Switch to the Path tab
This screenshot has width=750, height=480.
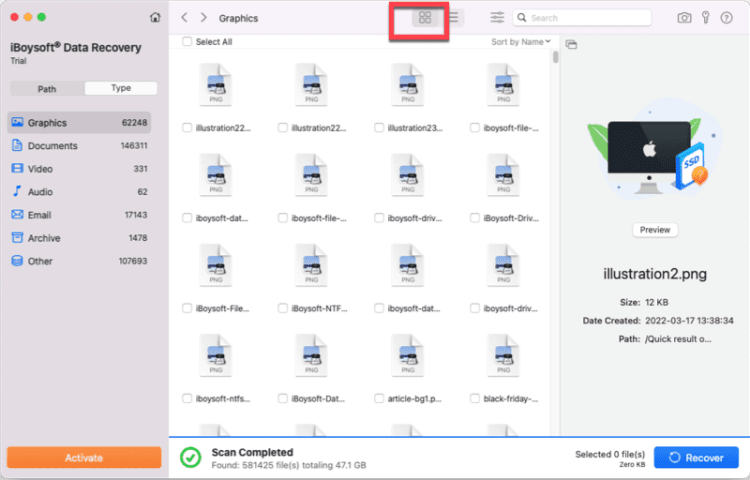(x=47, y=88)
